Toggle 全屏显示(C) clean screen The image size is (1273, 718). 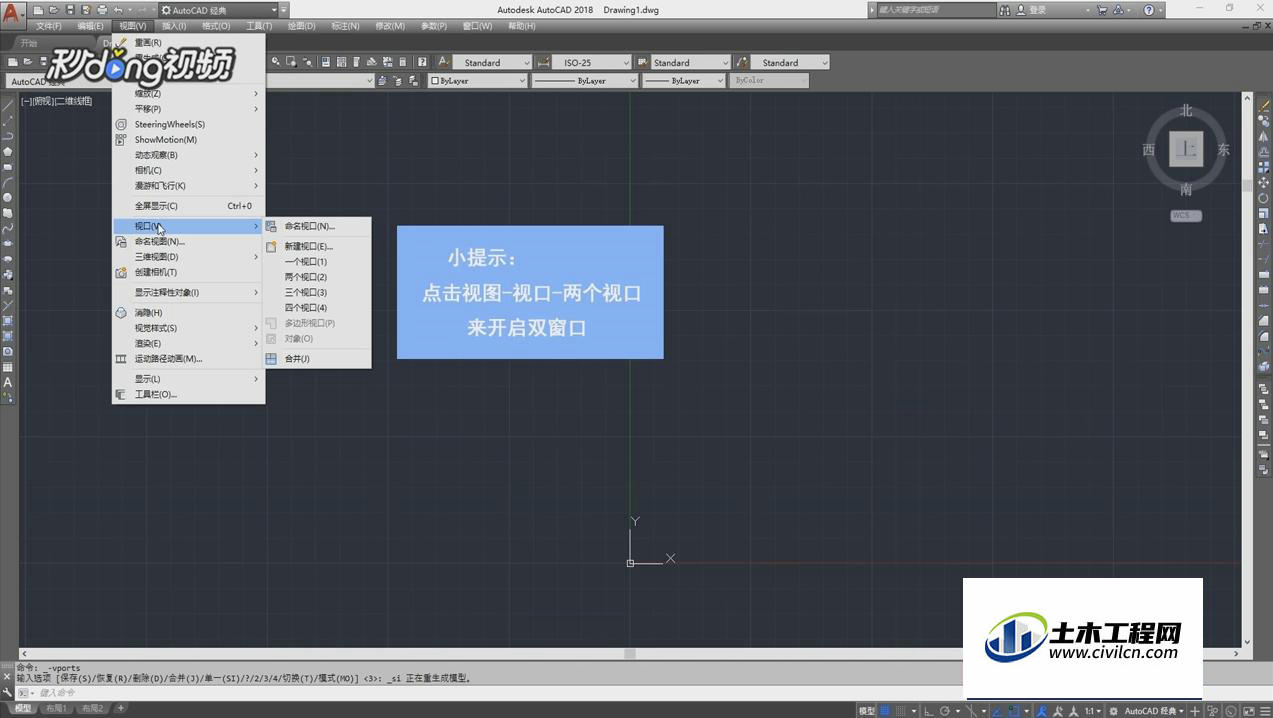[188, 206]
